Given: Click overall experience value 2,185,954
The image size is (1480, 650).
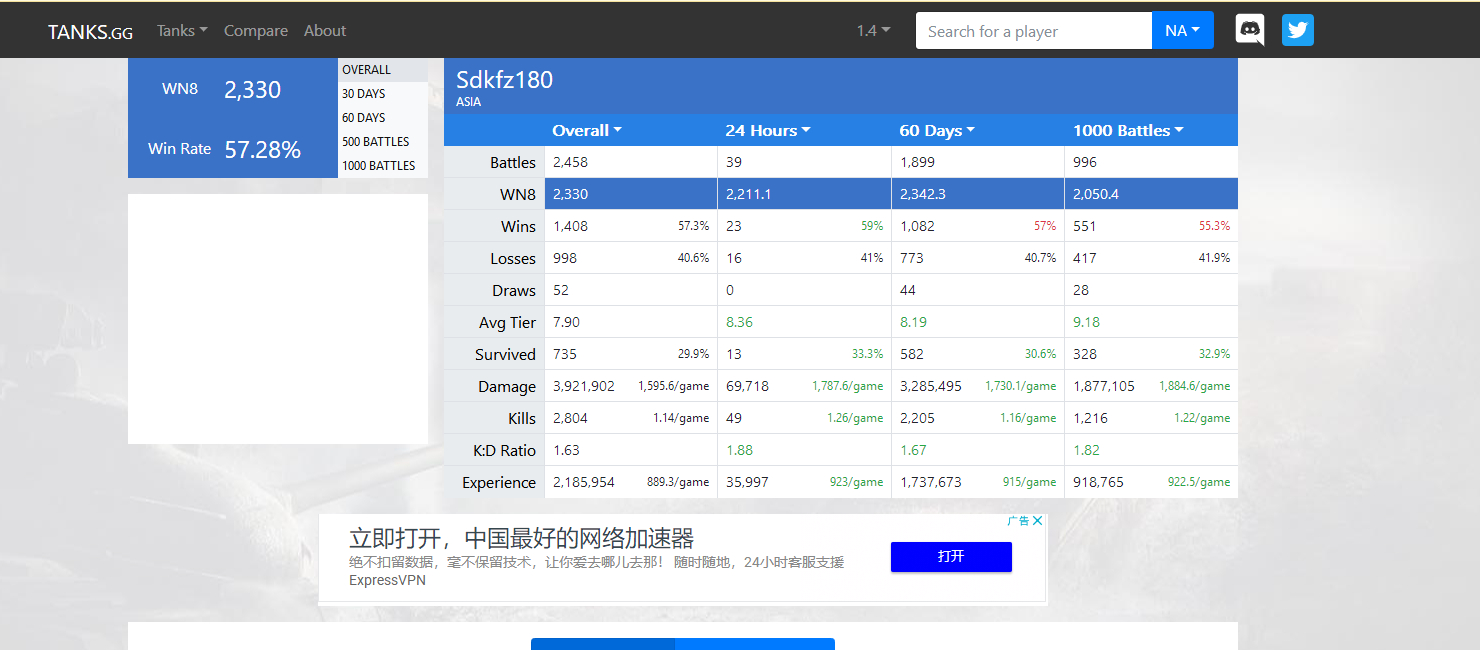Looking at the screenshot, I should 584,483.
